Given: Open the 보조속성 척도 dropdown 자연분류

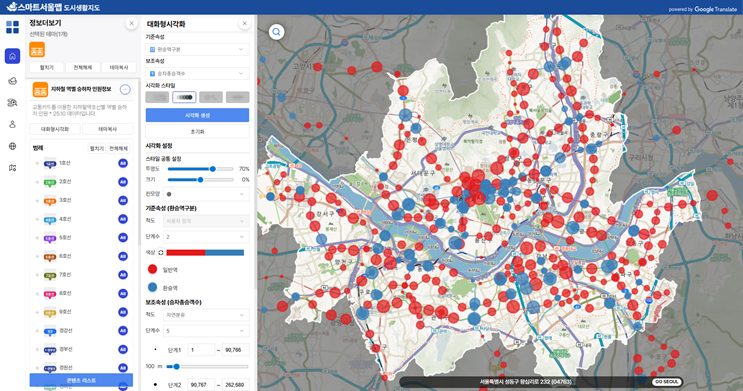Looking at the screenshot, I should pos(206,315).
